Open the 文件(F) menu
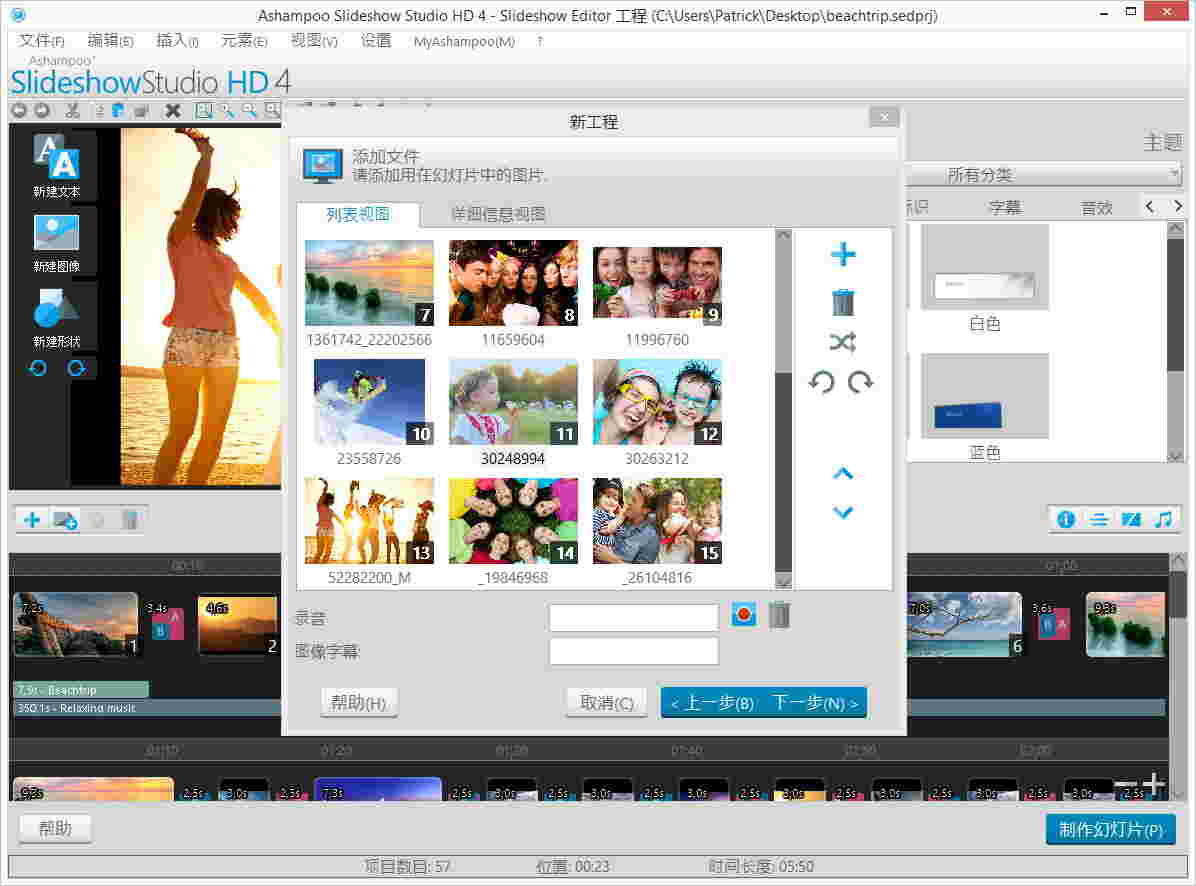The height and width of the screenshot is (886, 1196). tap(40, 41)
